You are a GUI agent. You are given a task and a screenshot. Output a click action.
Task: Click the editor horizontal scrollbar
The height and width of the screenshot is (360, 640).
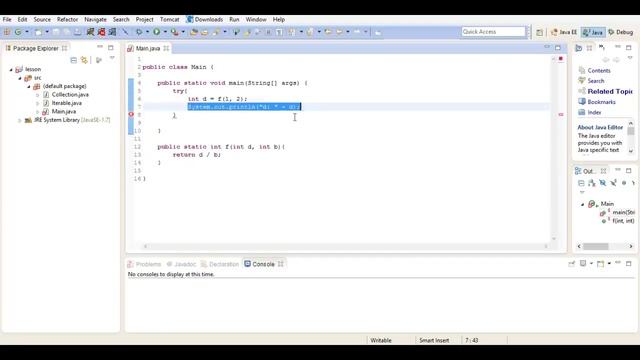[x=345, y=246]
